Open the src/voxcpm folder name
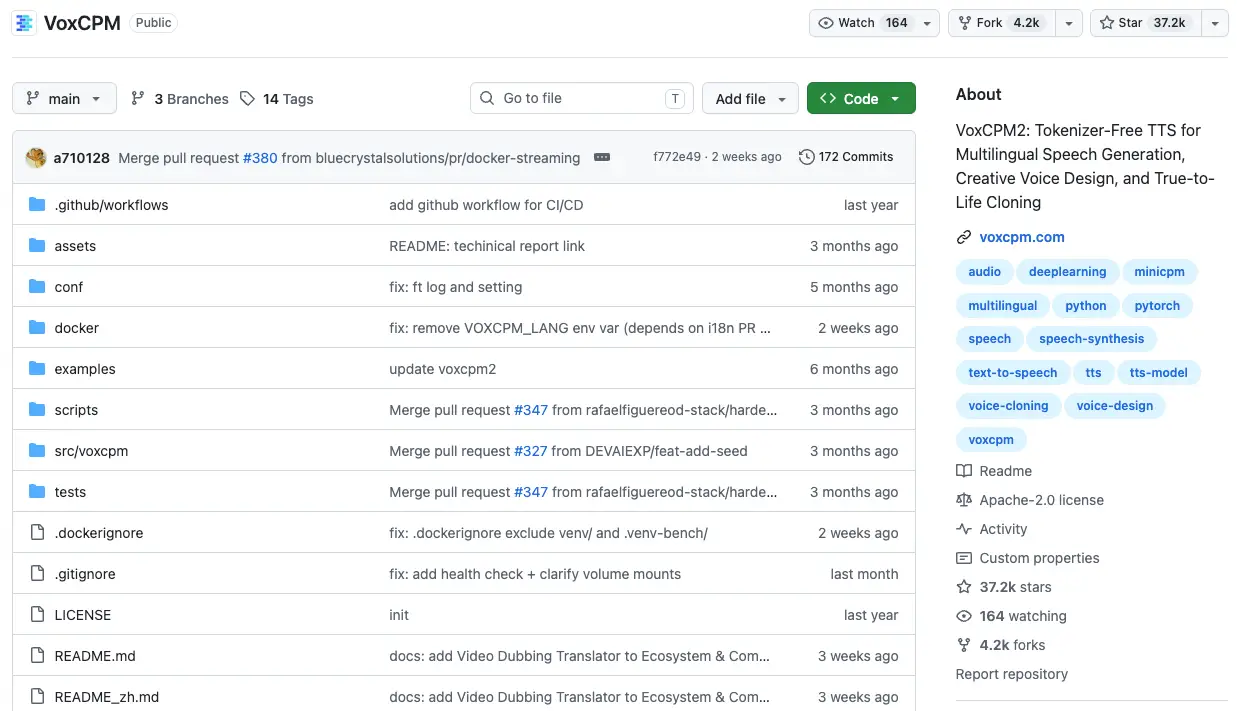The image size is (1237, 711). (x=91, y=451)
